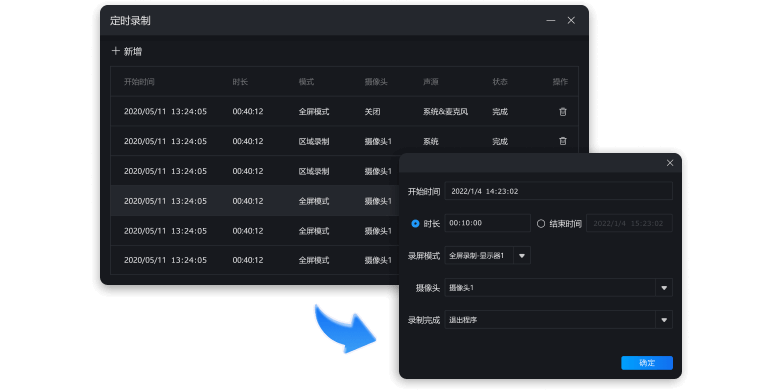Select the 结束时间 radio button
780x390 pixels.
coord(541,224)
